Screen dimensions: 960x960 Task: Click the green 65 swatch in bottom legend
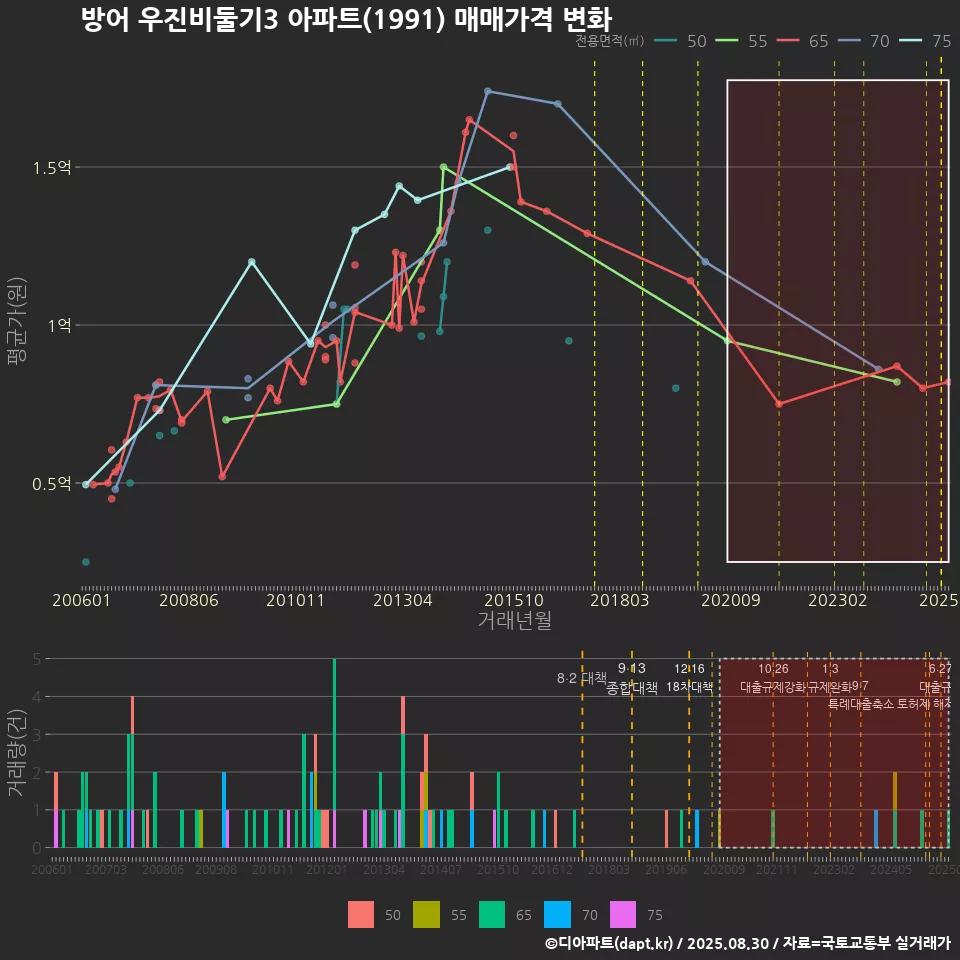[x=492, y=915]
